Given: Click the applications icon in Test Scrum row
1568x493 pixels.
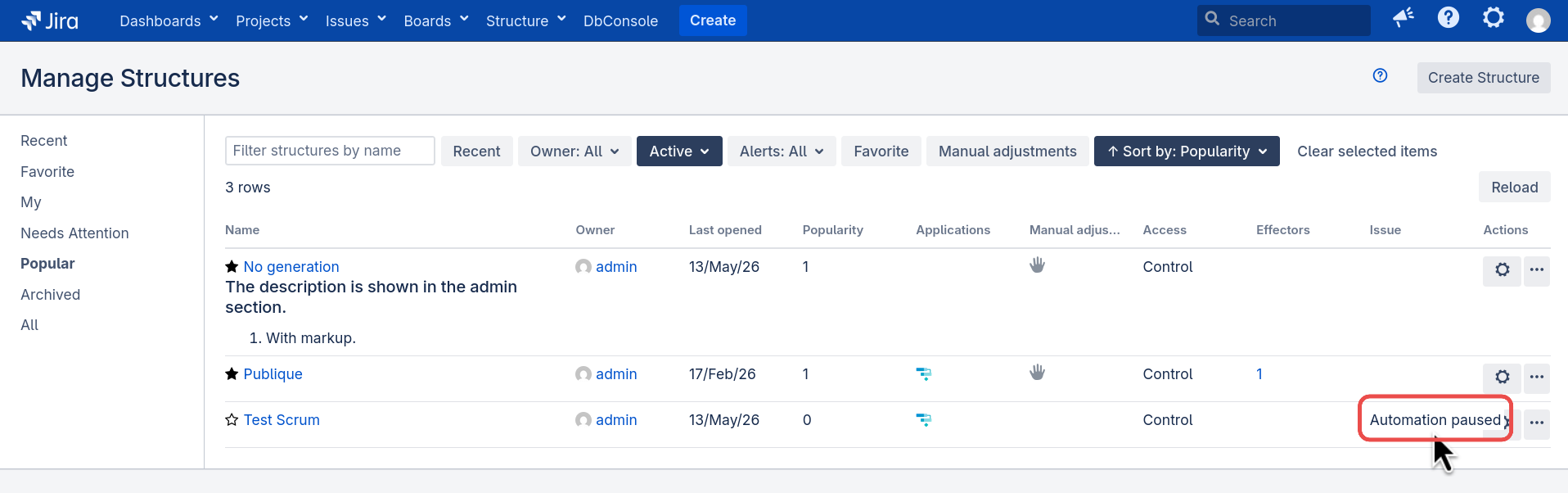Looking at the screenshot, I should coord(924,420).
